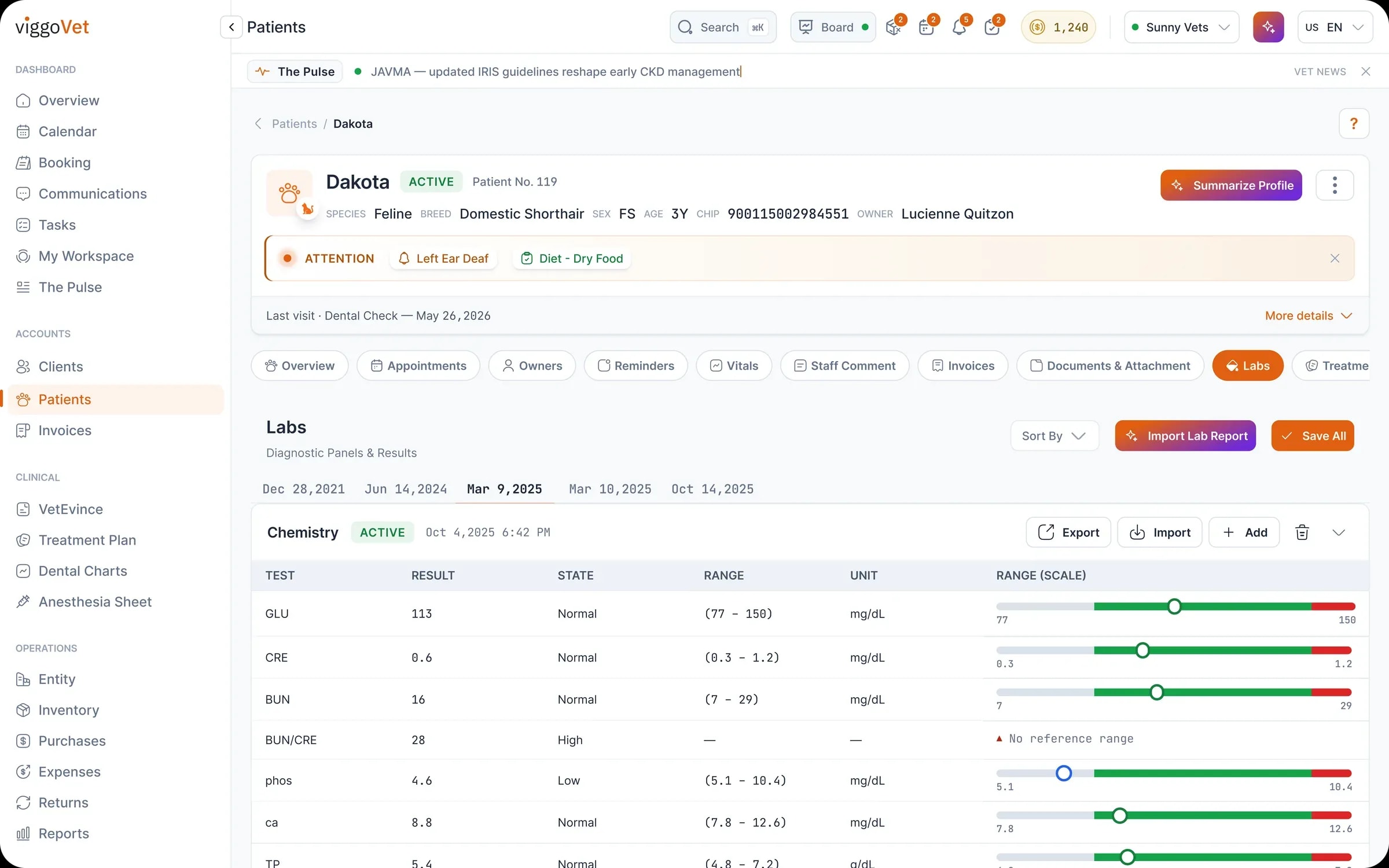This screenshot has width=1389, height=868.
Task: Select the Oct 14, 2025 lab date
Action: 712,490
